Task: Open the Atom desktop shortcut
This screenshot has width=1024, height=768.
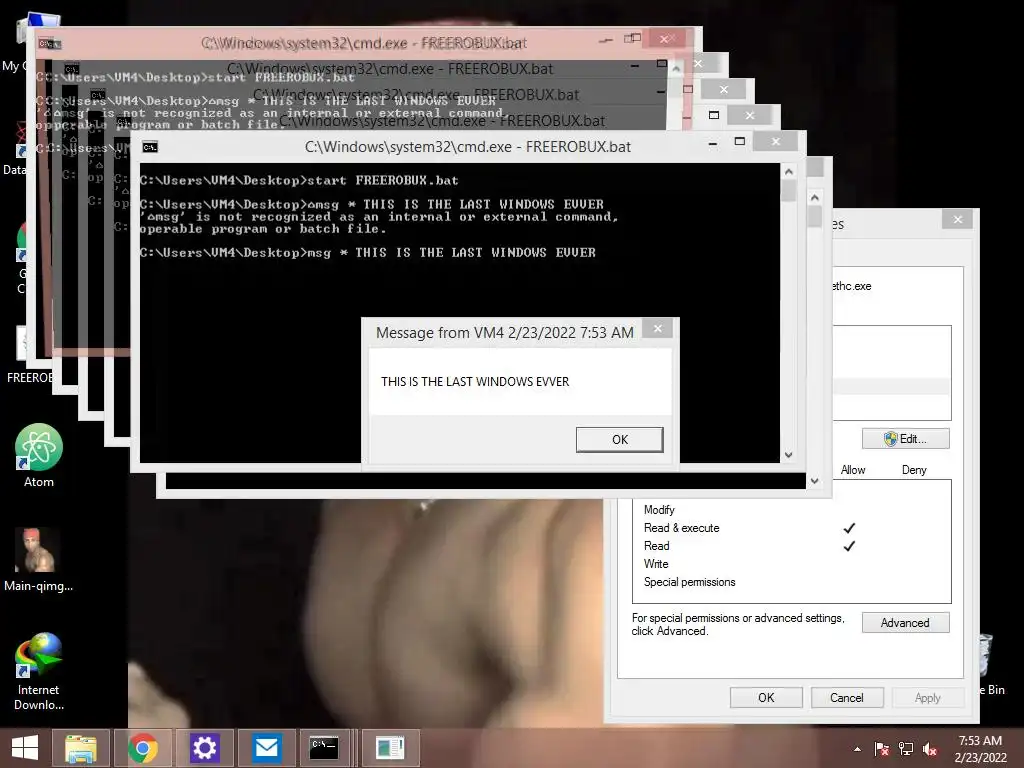Action: pyautogui.click(x=39, y=456)
